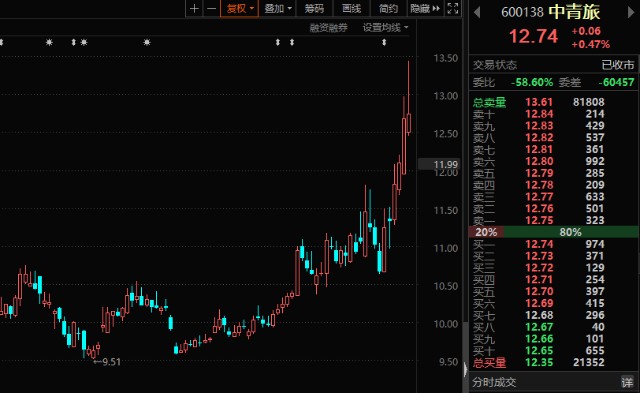Go to previous stock with left arrow

coord(477,12)
